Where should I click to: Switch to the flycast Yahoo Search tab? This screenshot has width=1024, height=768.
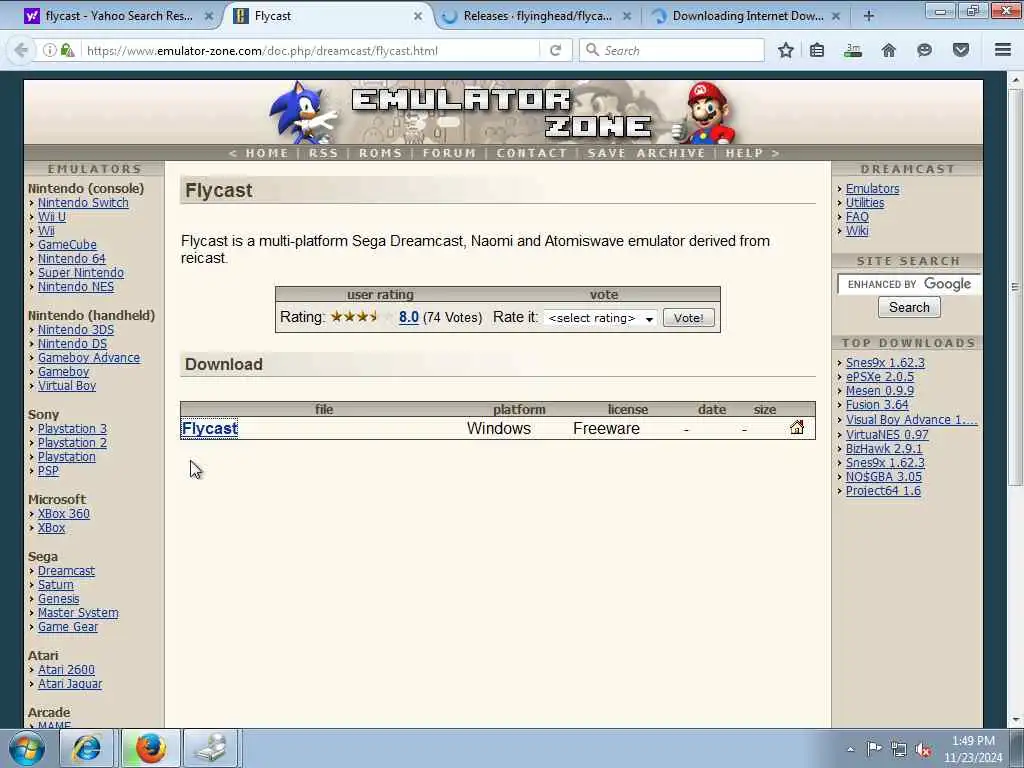coord(119,16)
